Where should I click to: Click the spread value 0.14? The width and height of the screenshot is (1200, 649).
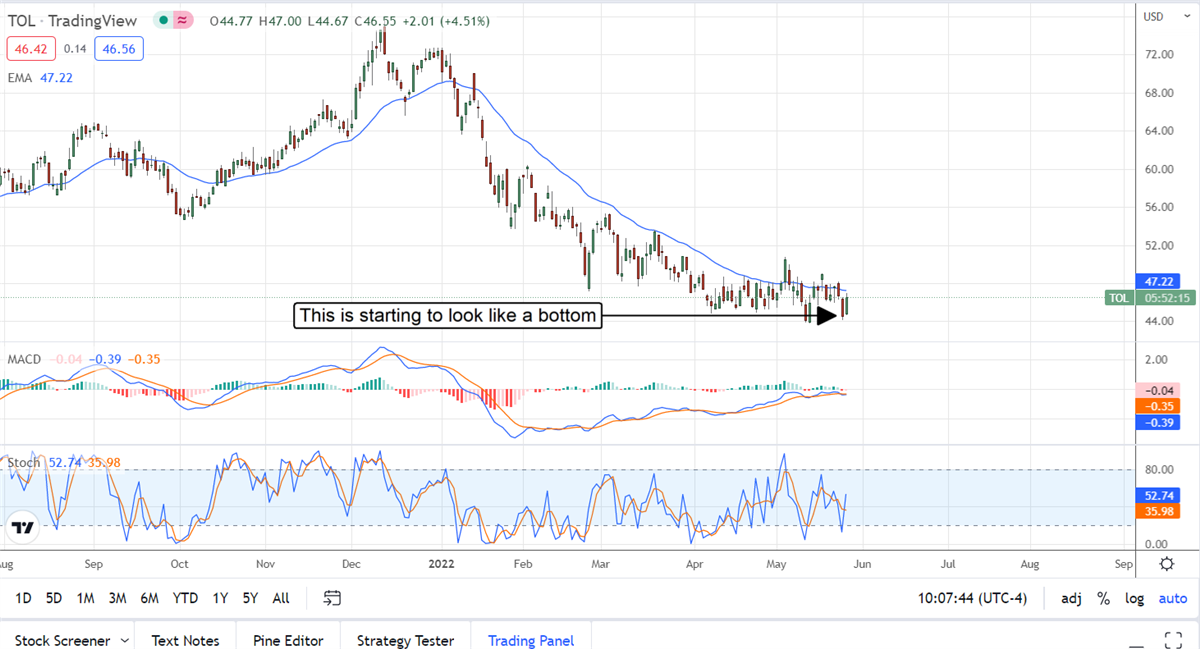[75, 48]
